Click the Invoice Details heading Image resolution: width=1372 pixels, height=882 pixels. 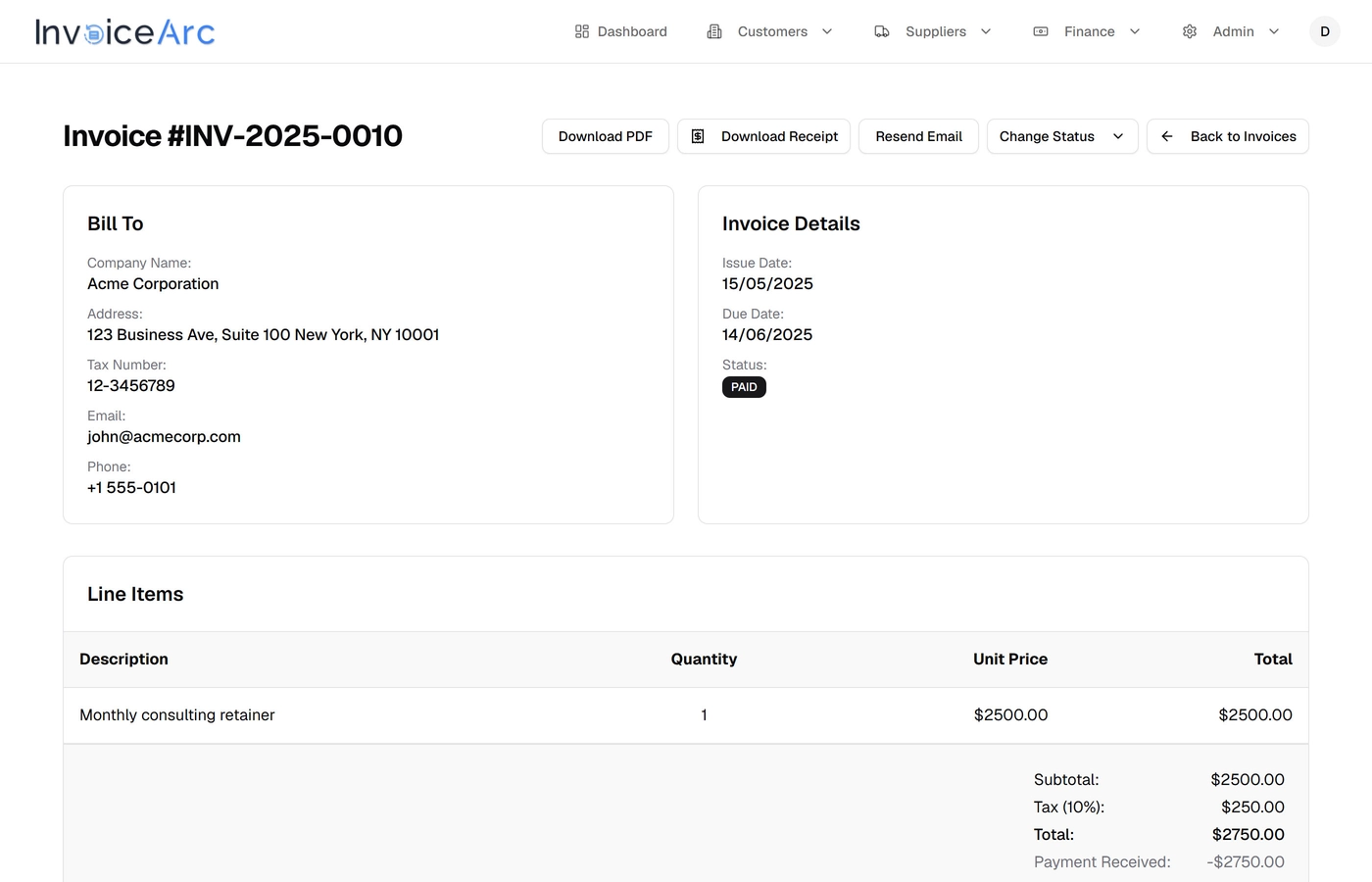(791, 223)
